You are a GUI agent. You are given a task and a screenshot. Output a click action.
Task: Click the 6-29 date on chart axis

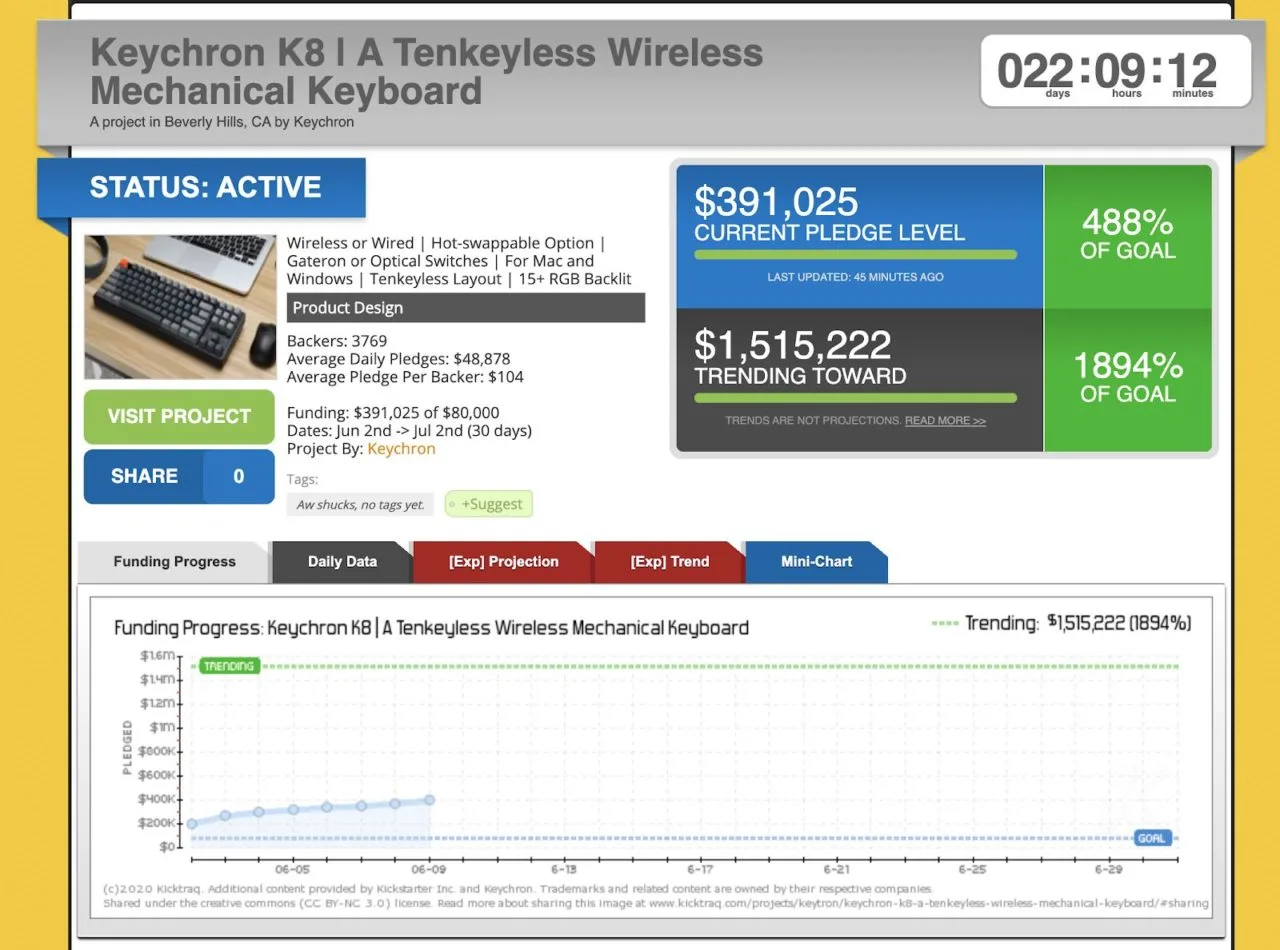1109,870
